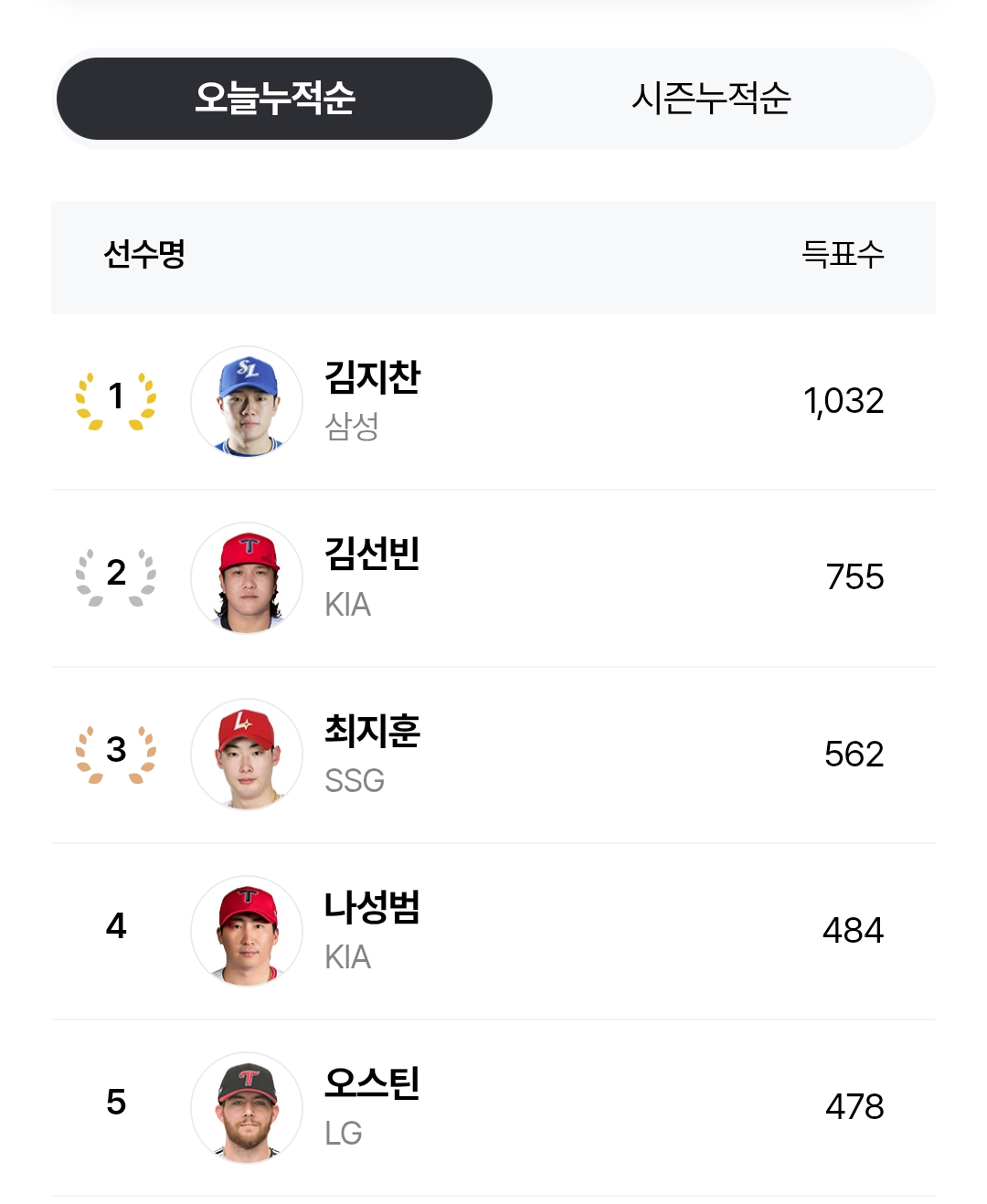The width and height of the screenshot is (987, 1204).
Task: Tap the rank 4 number
Action: [x=116, y=925]
